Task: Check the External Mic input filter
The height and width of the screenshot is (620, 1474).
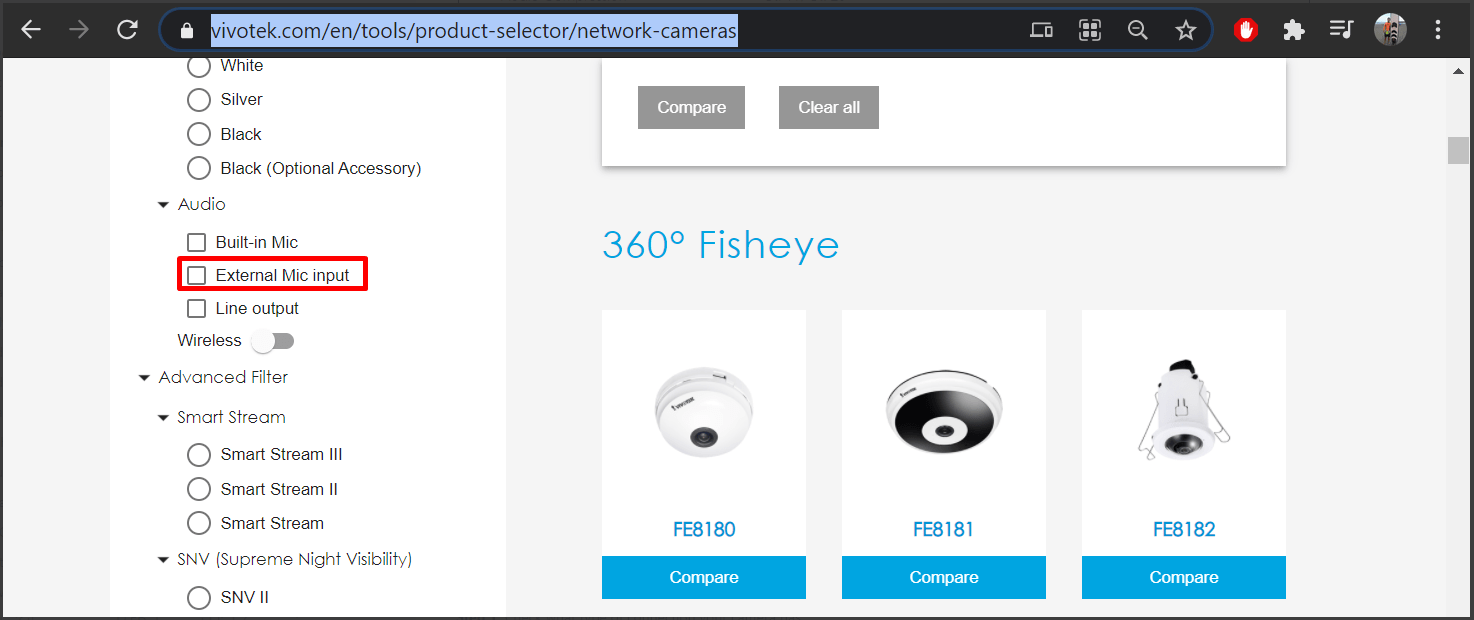Action: pos(195,274)
